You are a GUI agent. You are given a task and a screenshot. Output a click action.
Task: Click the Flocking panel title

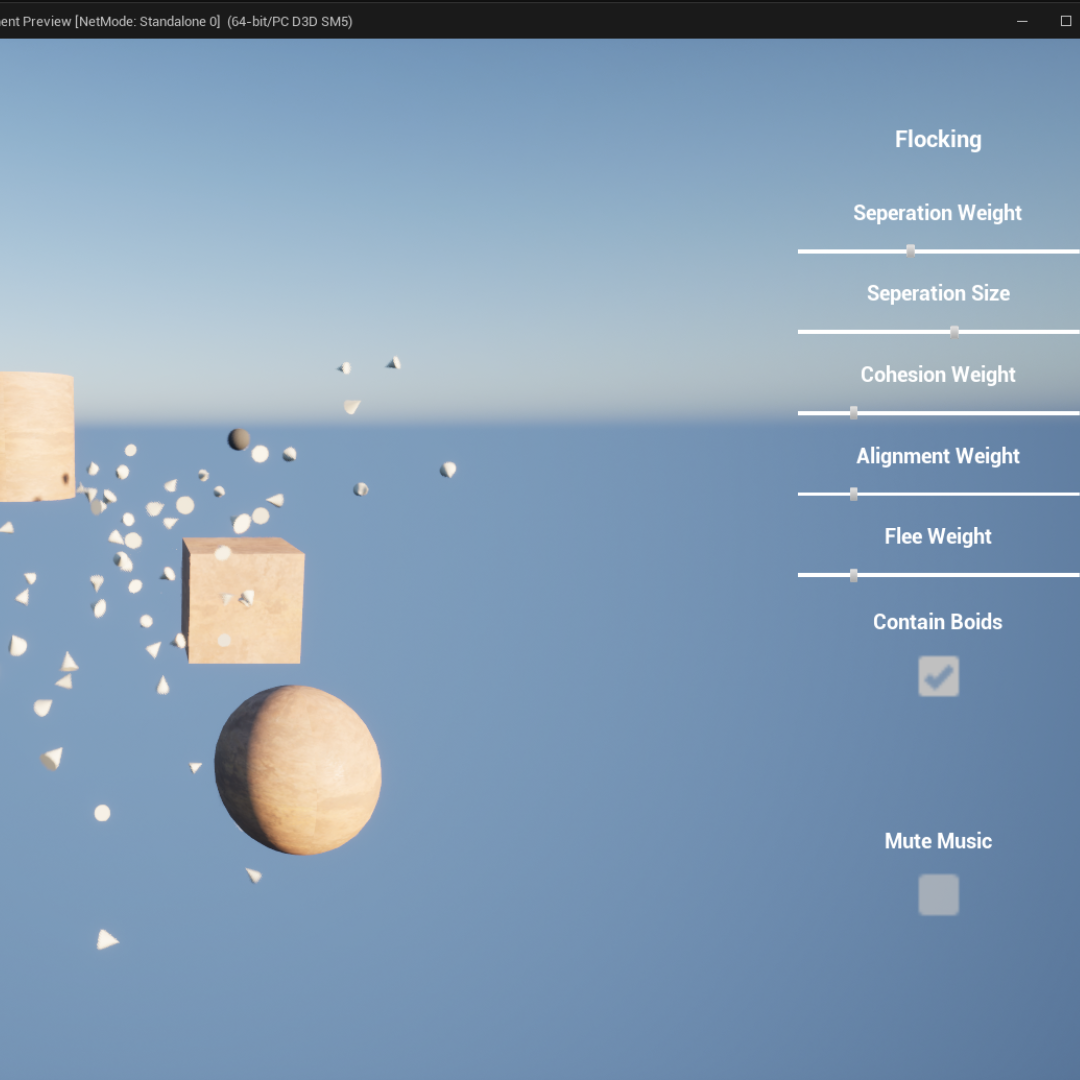(x=938, y=140)
